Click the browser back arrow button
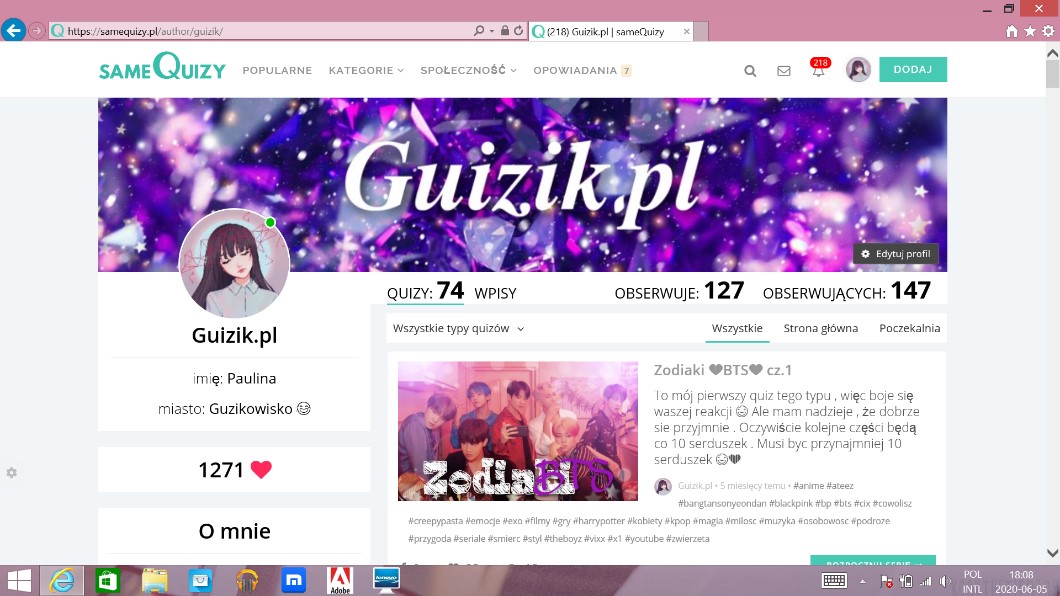1060x596 pixels. coord(14,31)
